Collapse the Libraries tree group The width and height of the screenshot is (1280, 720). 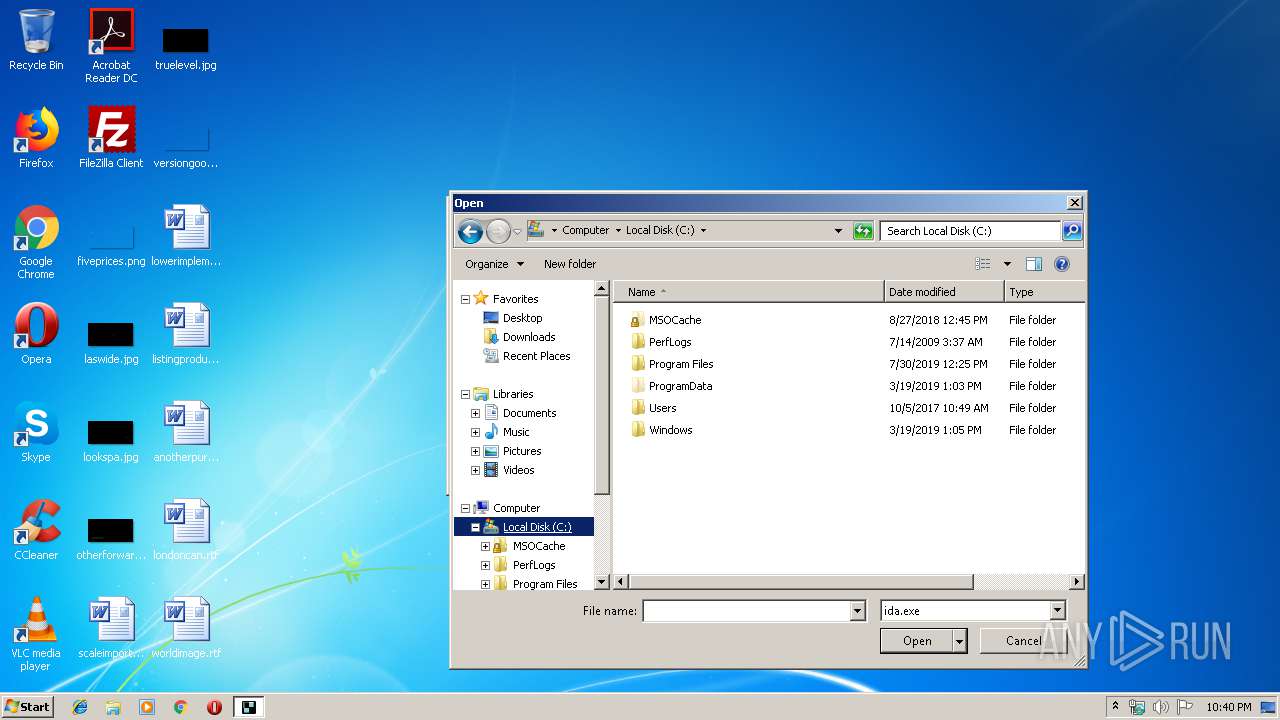(465, 394)
